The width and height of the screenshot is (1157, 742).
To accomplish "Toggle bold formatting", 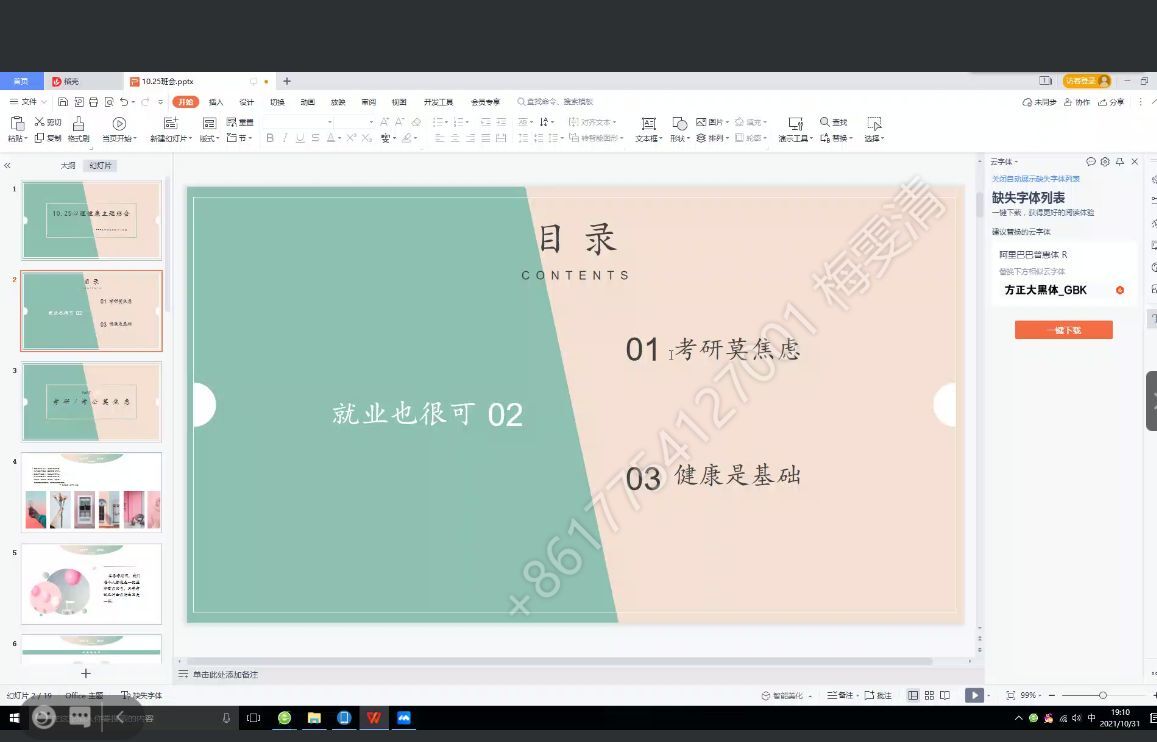I will [269, 138].
